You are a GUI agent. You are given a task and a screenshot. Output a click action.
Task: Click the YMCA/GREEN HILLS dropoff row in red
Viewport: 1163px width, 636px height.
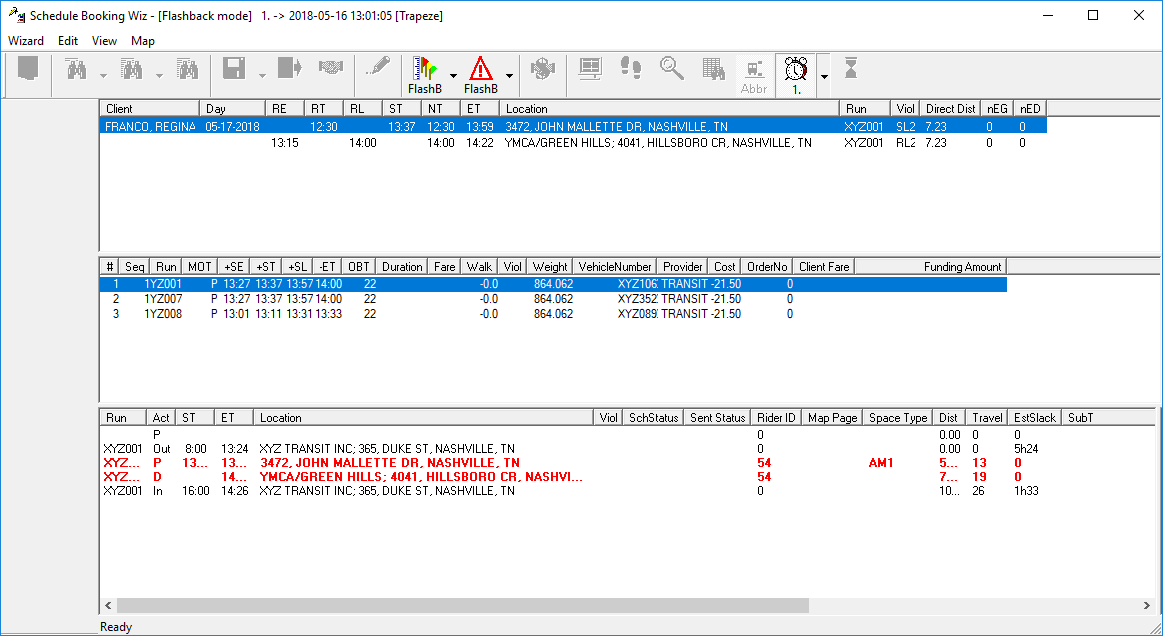point(400,477)
